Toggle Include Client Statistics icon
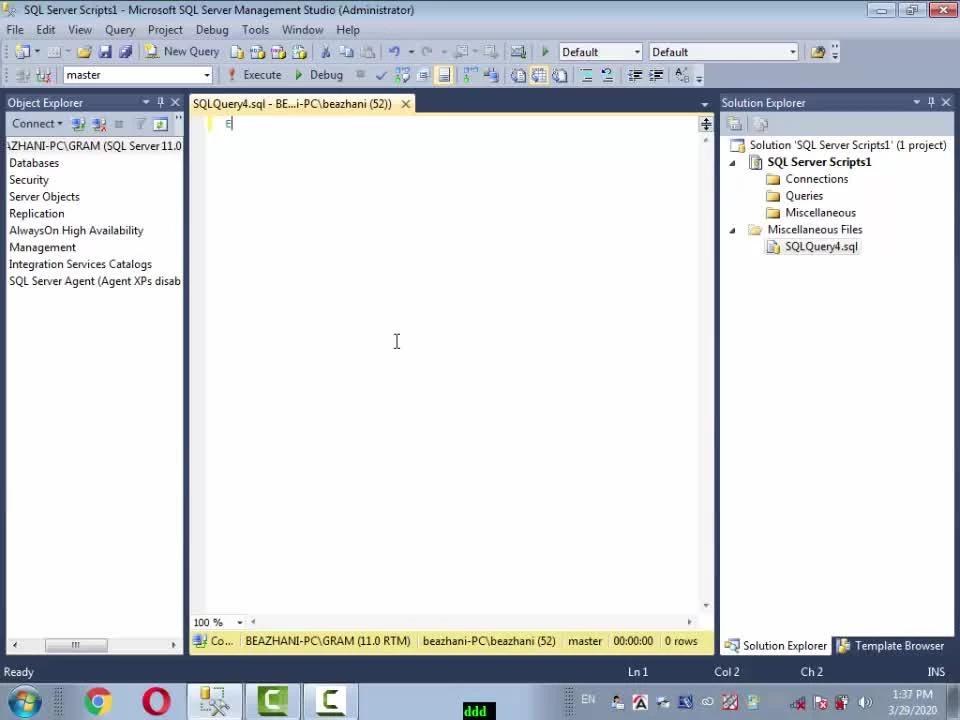Screen dimensions: 960x720 pyautogui.click(x=491, y=75)
